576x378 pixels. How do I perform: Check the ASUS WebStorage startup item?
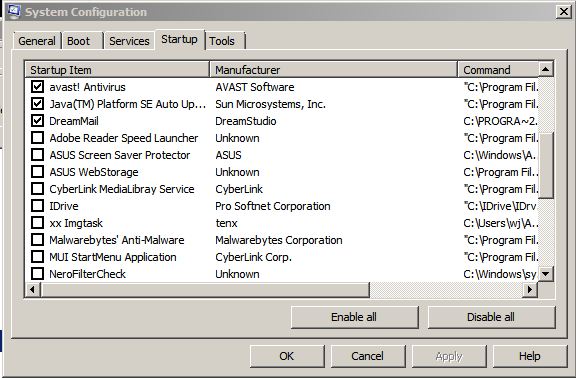37,172
